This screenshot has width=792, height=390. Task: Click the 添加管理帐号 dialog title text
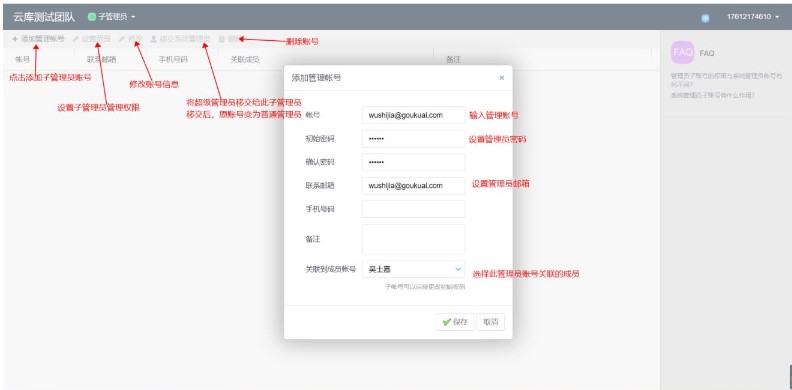(316, 78)
